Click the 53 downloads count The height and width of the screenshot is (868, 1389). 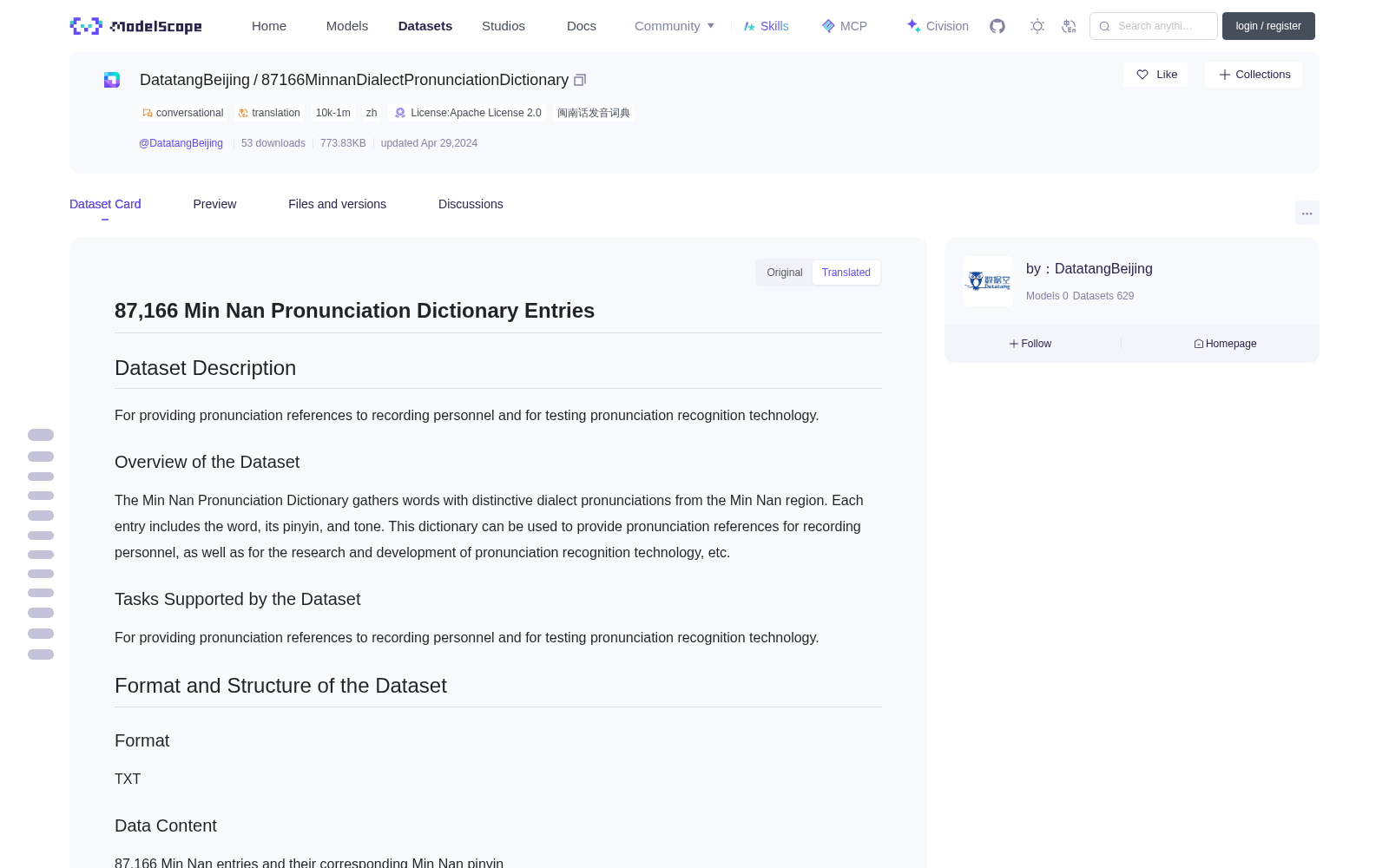pos(273,143)
